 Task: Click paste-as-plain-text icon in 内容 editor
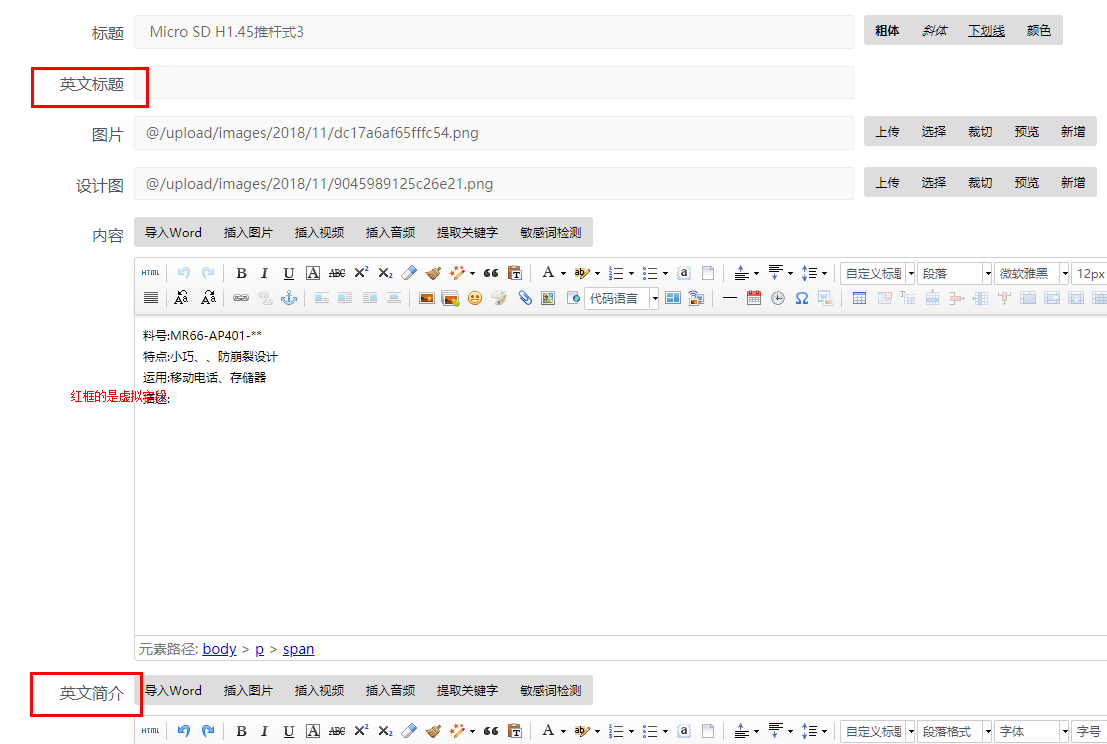point(515,272)
